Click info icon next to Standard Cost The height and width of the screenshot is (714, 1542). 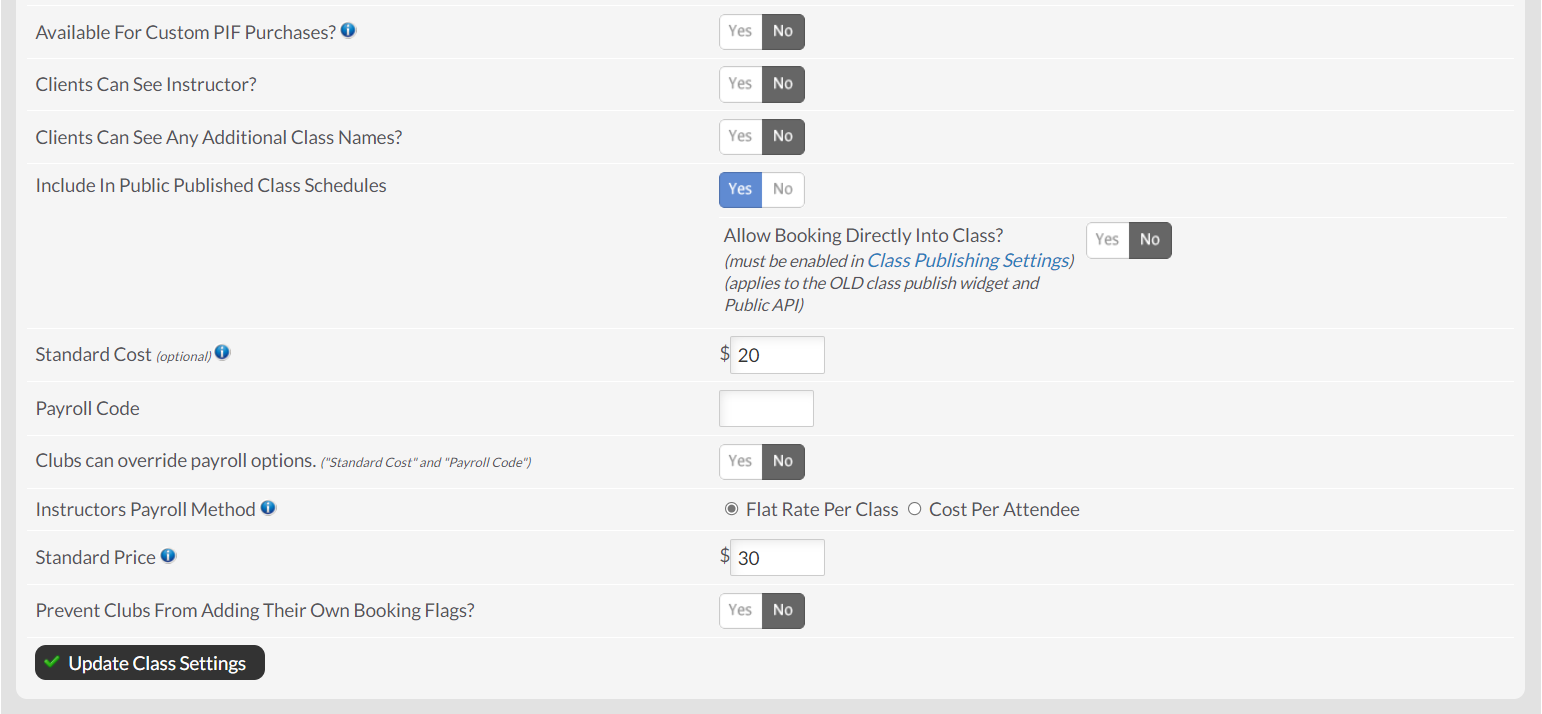222,353
